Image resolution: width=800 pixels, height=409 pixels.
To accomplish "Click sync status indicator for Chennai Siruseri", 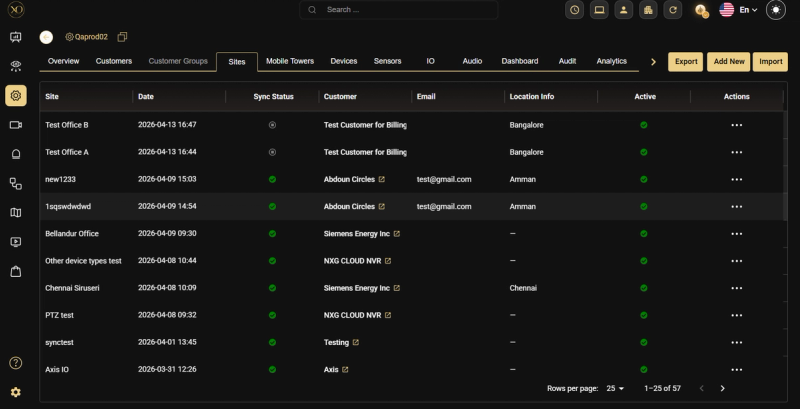I will 272,288.
